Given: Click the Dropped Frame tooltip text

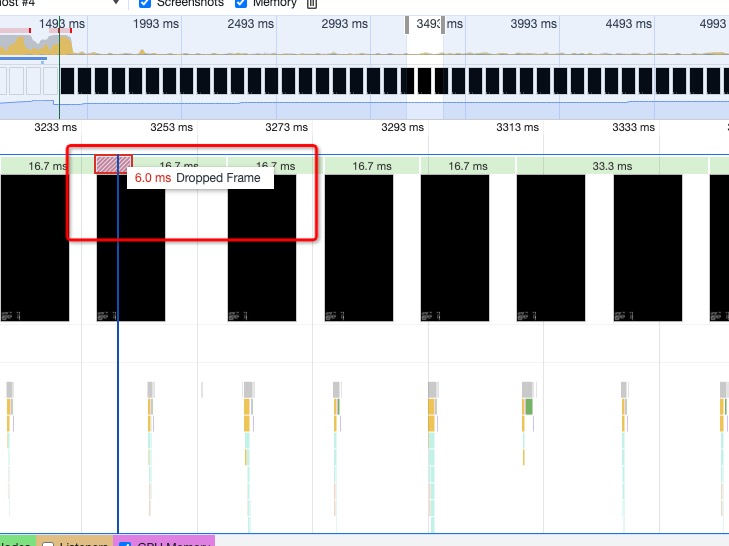Looking at the screenshot, I should [x=218, y=178].
